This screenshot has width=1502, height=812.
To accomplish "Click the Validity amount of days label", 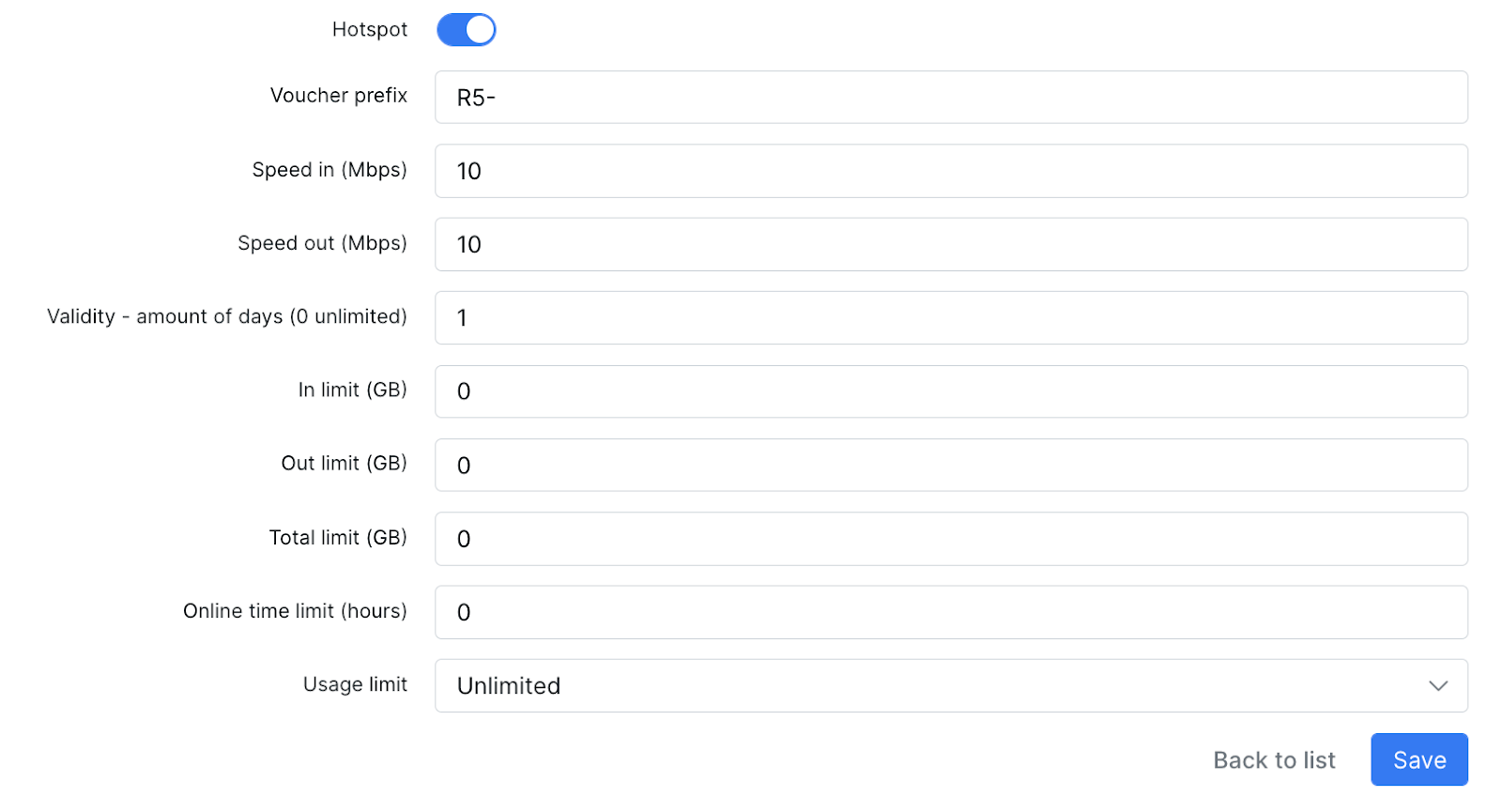I will click(x=226, y=316).
